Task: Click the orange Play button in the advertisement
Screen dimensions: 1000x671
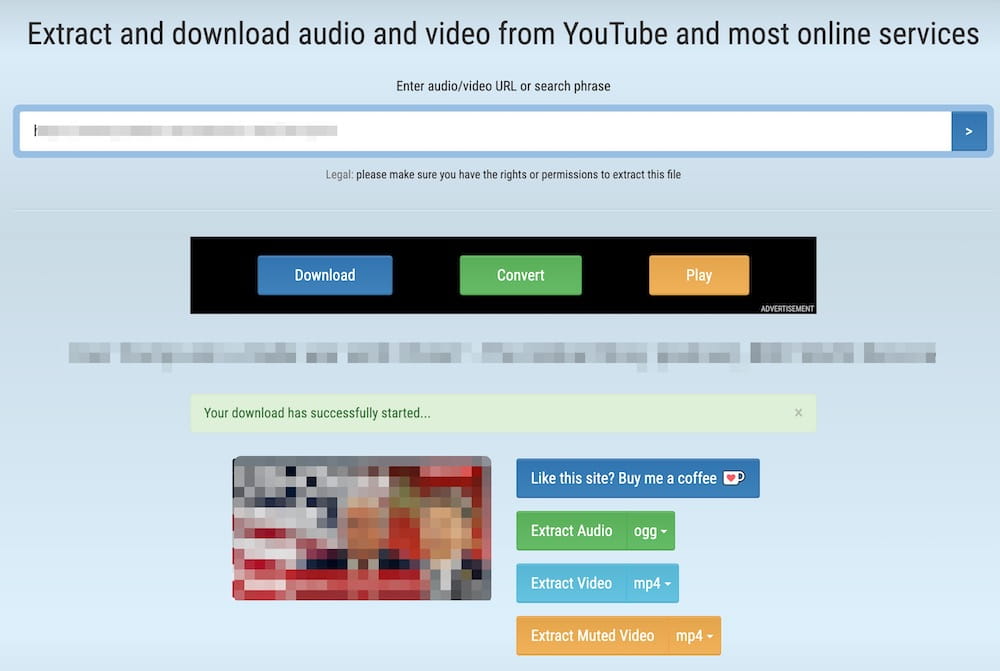Action: coord(699,275)
